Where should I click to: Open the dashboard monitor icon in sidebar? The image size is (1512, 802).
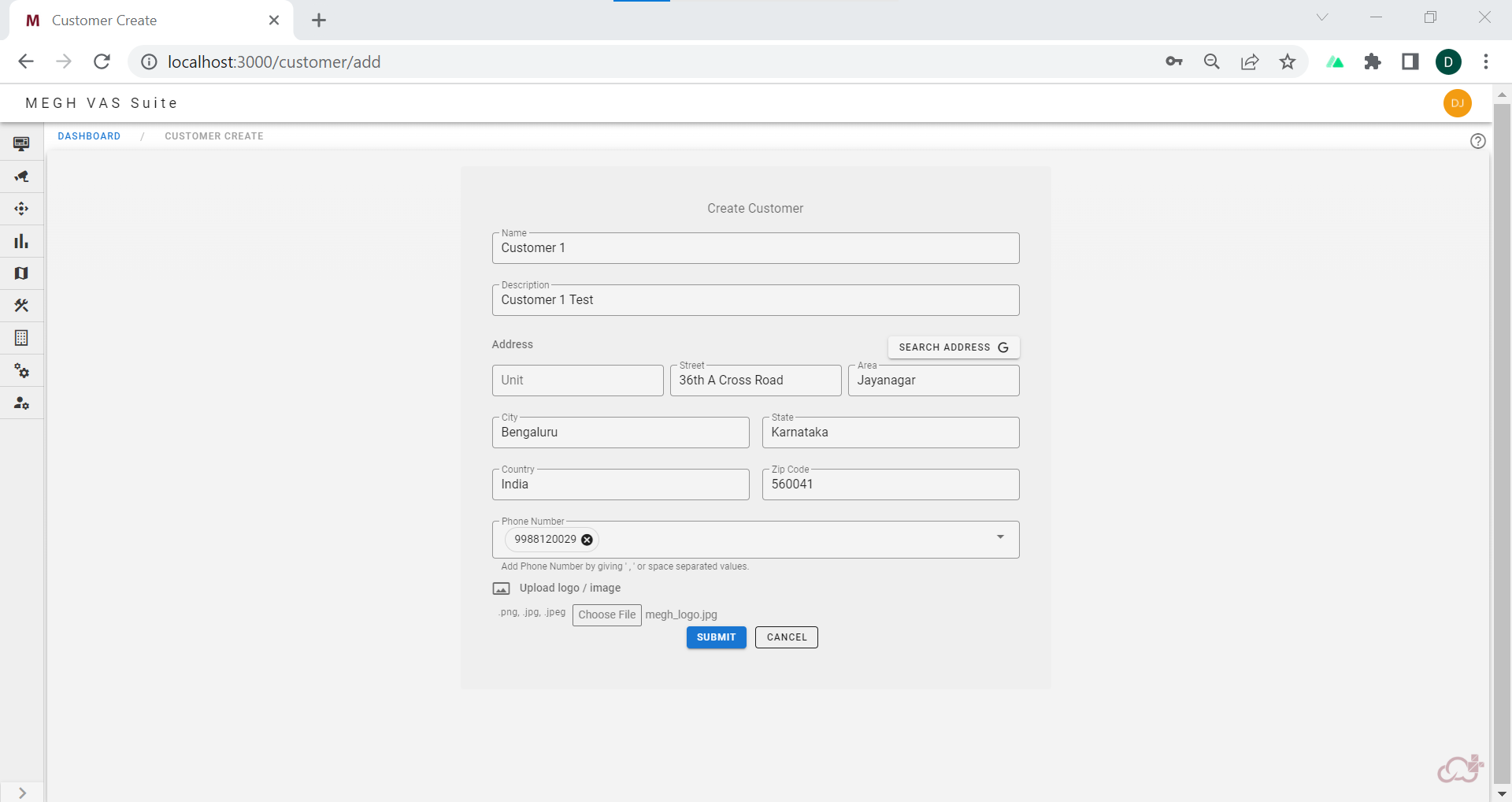click(x=21, y=143)
